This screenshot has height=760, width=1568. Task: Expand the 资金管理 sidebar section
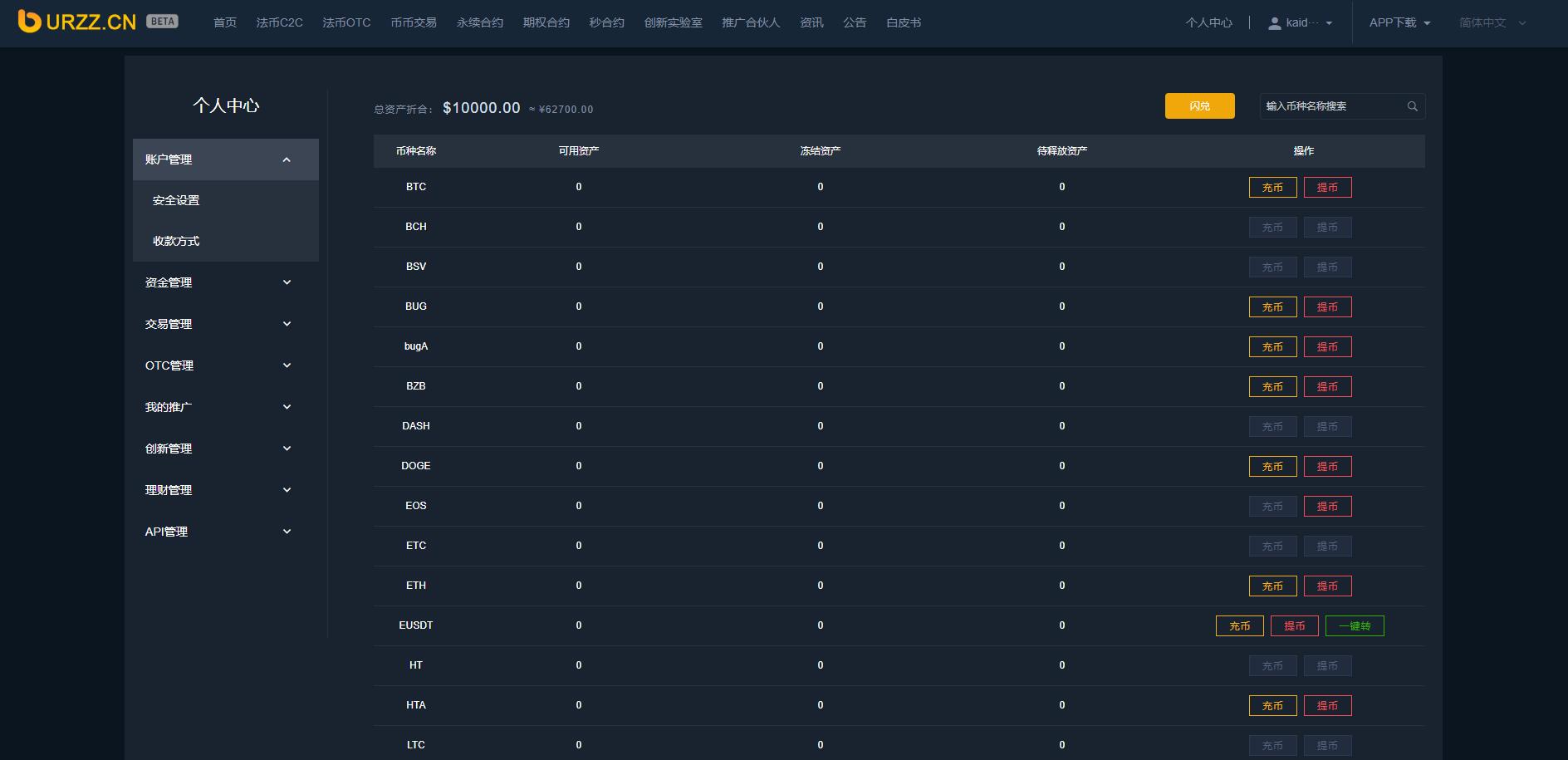coord(287,282)
